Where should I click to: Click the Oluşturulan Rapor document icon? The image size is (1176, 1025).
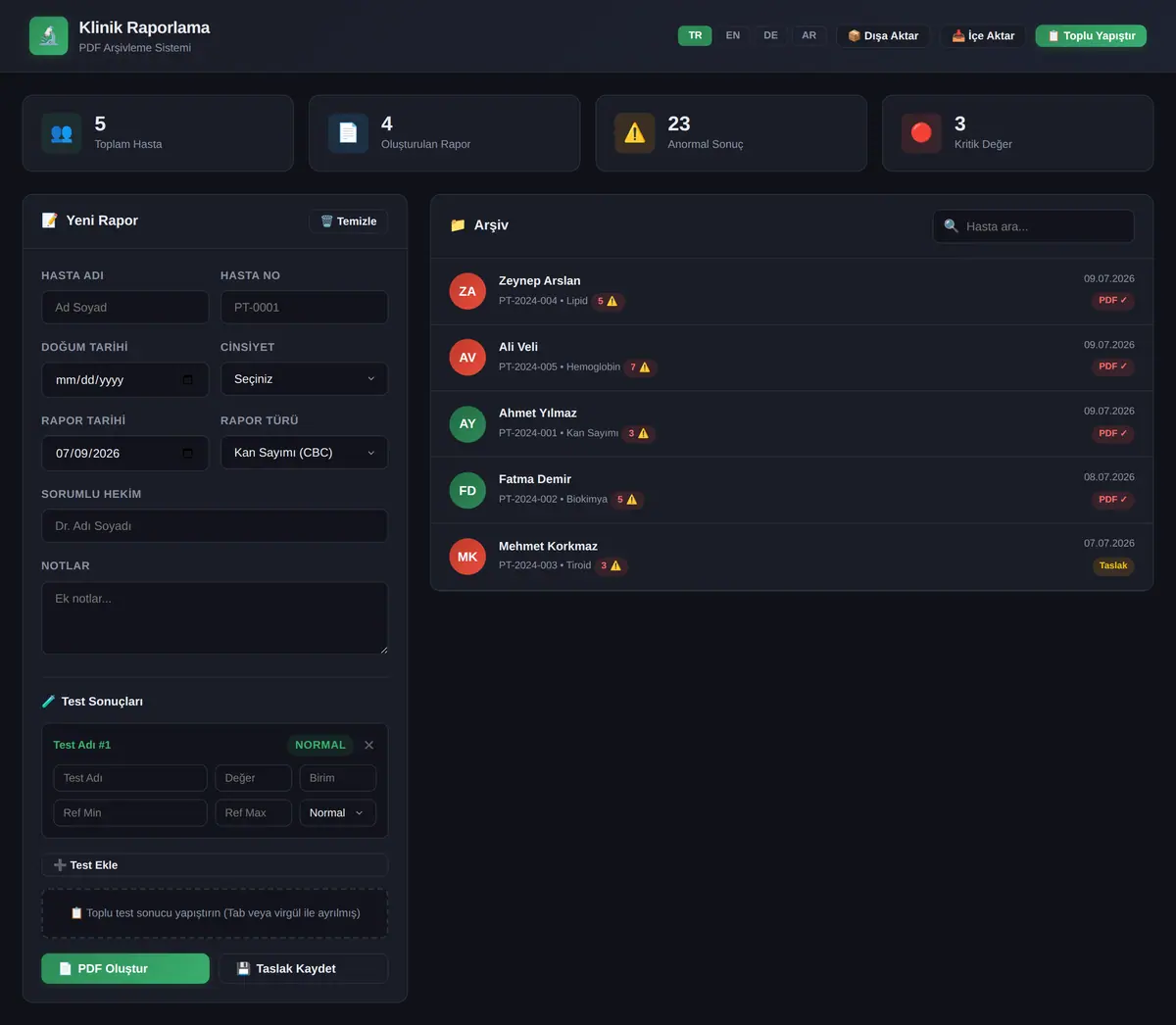(x=348, y=133)
